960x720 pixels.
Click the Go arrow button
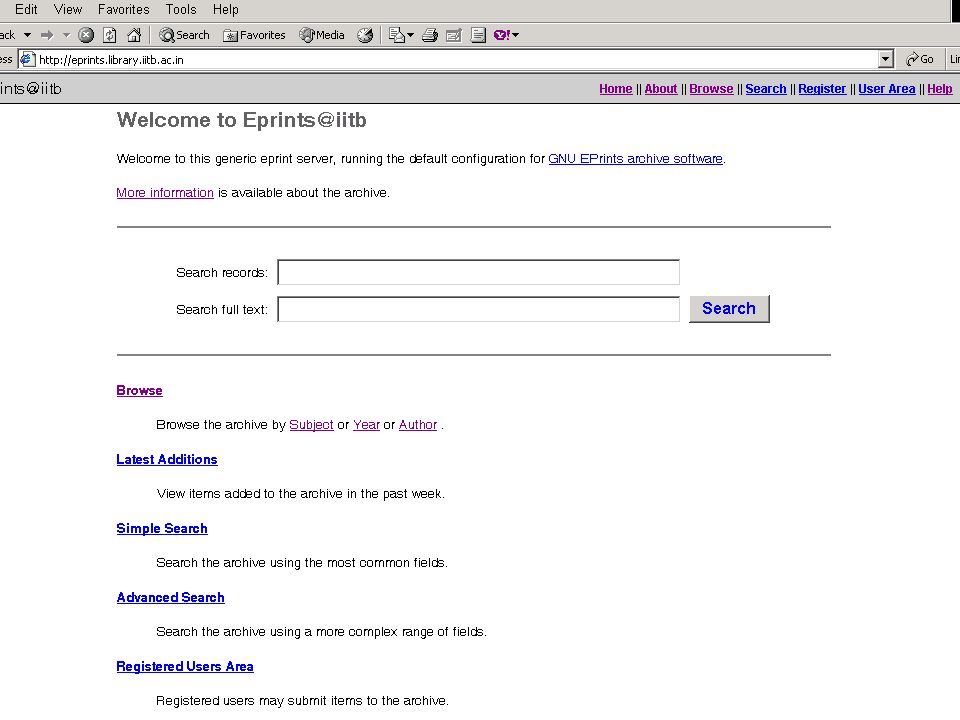coord(920,59)
